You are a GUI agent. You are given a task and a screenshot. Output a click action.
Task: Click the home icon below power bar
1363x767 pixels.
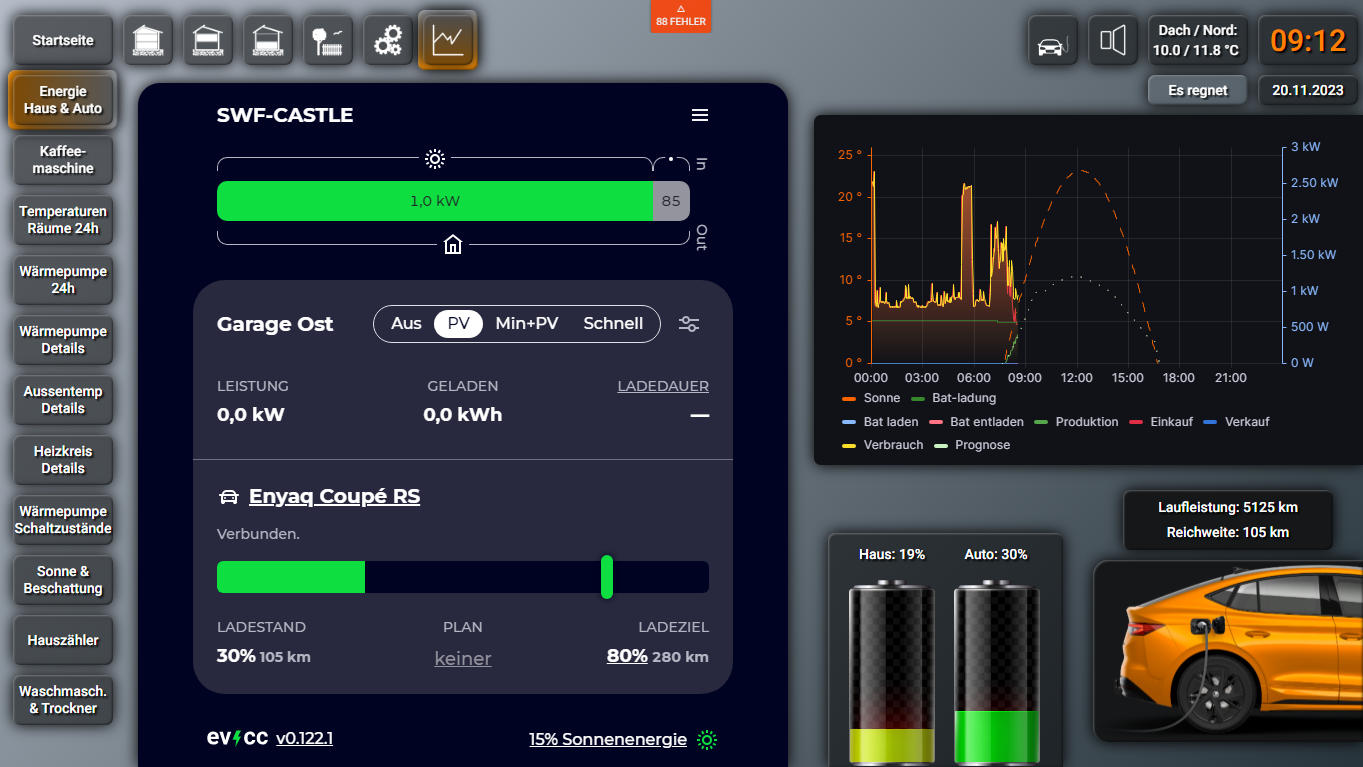[x=453, y=244]
